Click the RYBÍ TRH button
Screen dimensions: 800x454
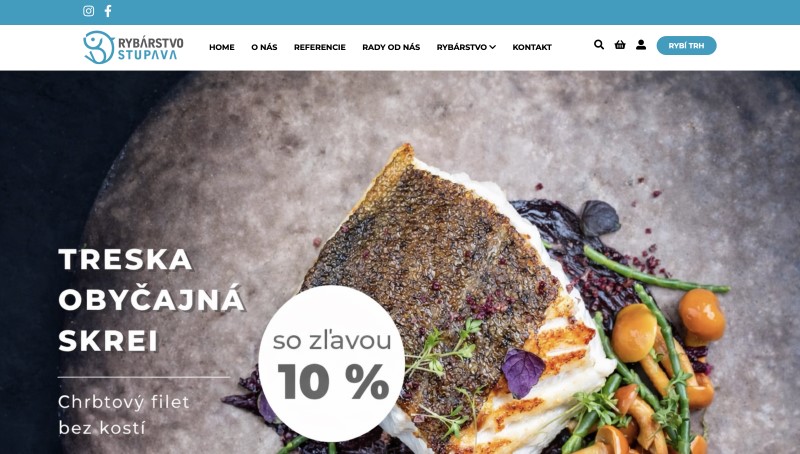tap(686, 45)
